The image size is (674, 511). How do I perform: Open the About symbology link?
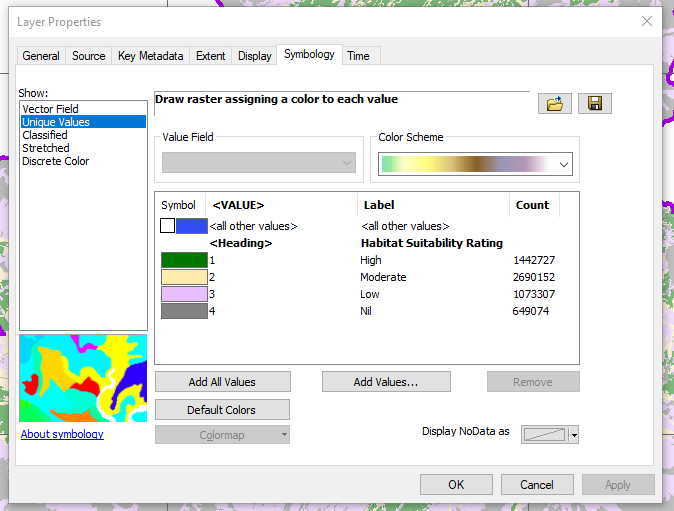coord(62,434)
